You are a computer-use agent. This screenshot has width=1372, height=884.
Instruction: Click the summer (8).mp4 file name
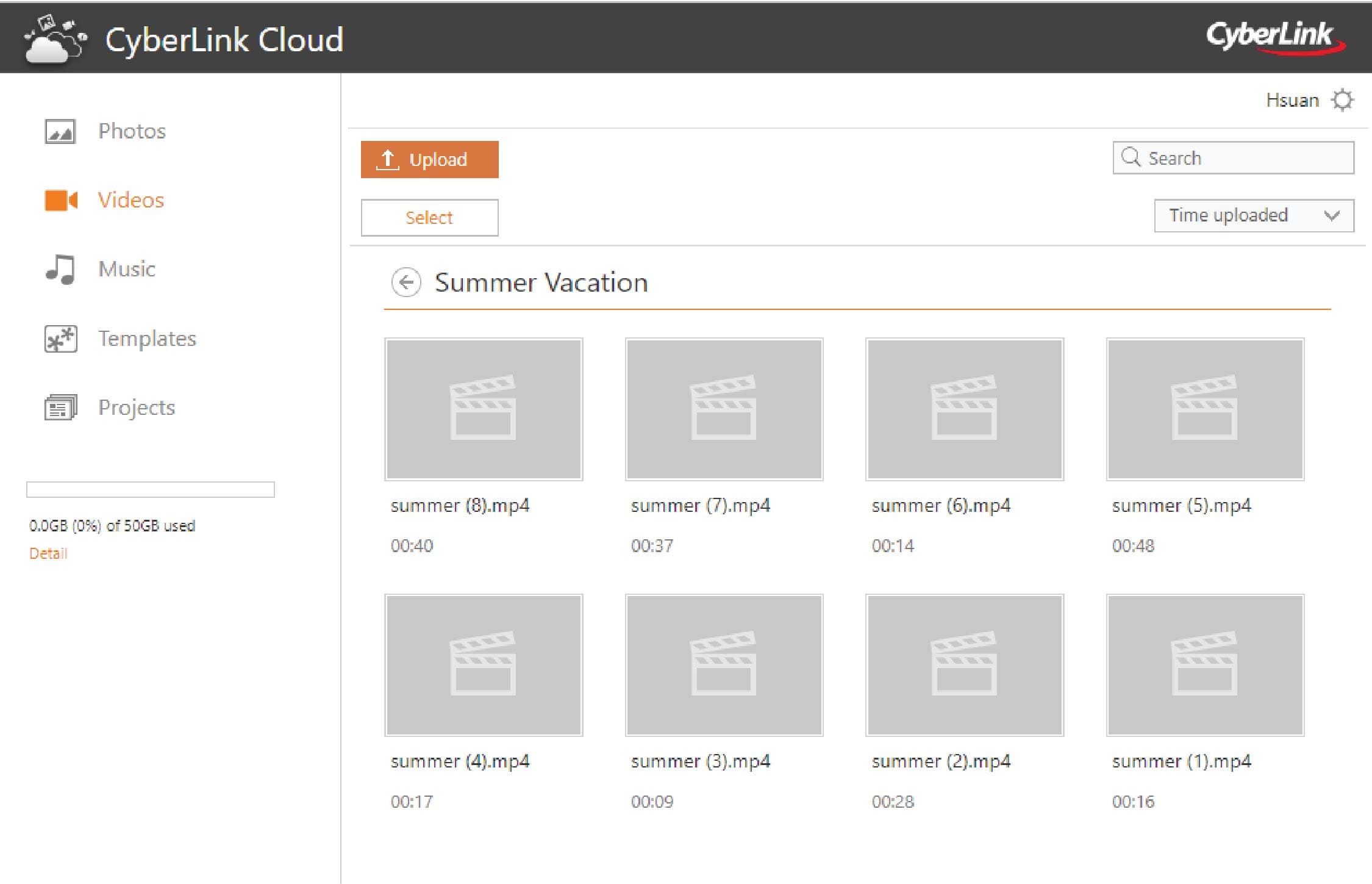(460, 506)
